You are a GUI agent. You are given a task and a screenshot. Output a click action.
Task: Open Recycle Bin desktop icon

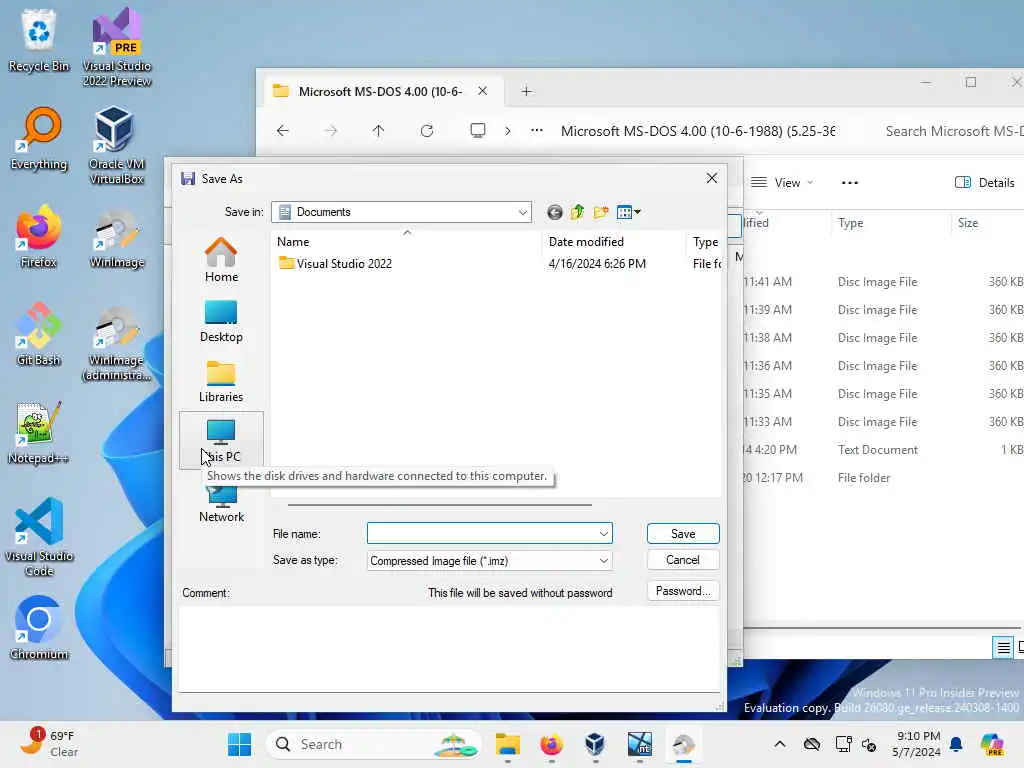(x=39, y=40)
